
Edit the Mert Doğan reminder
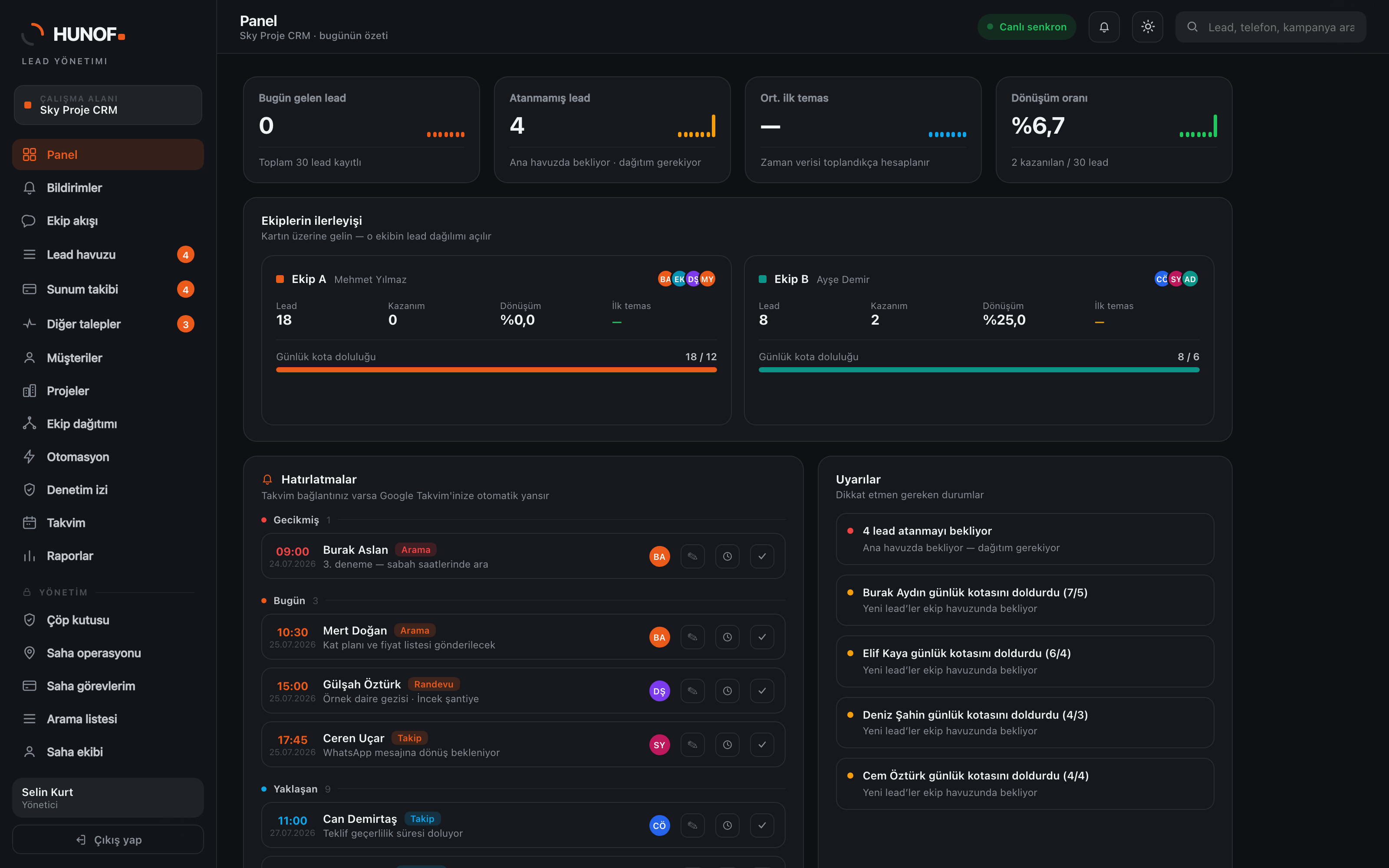pyautogui.click(x=693, y=637)
